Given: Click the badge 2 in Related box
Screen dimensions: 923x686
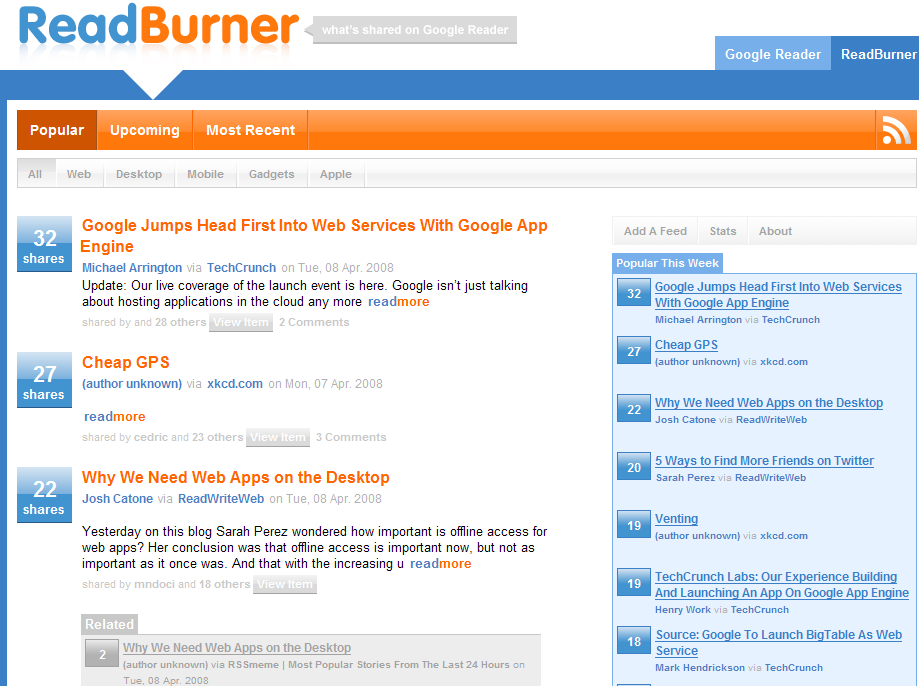Looking at the screenshot, I should click(102, 653).
